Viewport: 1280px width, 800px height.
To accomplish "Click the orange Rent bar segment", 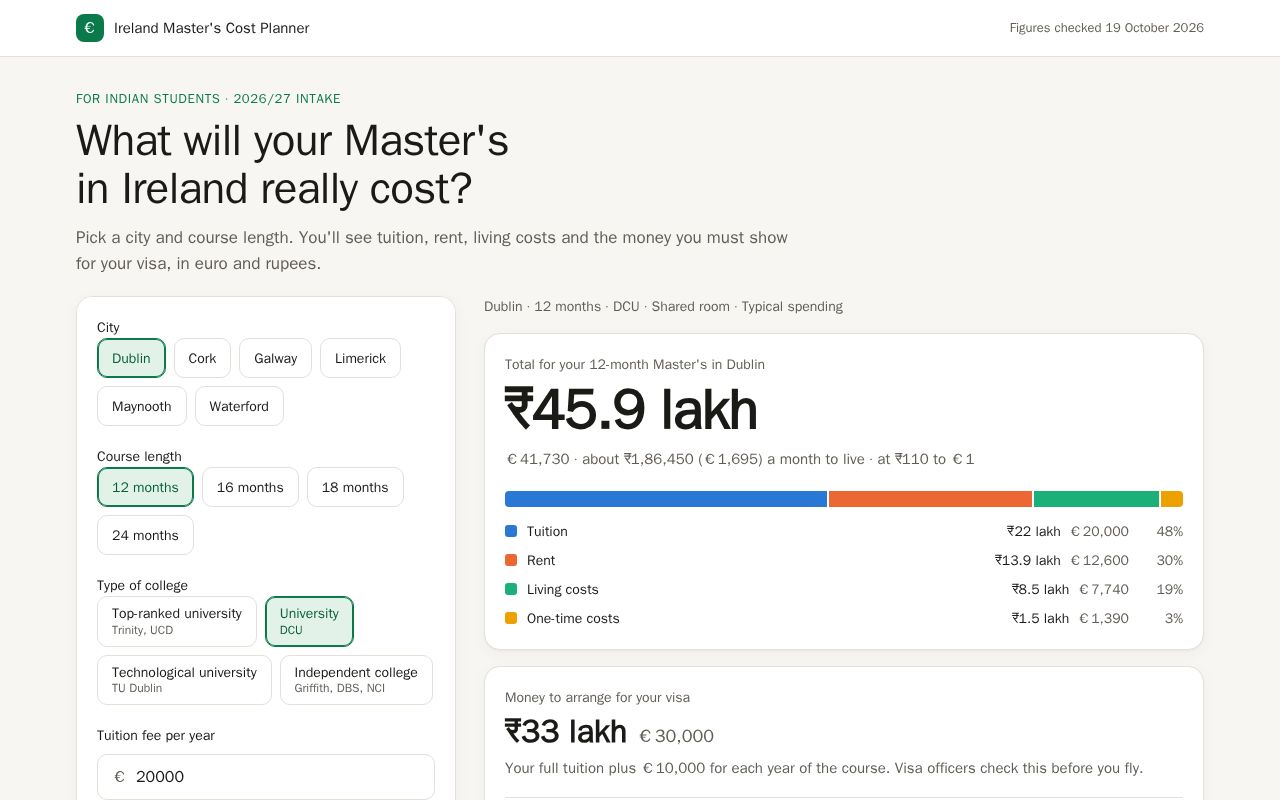I will [x=930, y=499].
